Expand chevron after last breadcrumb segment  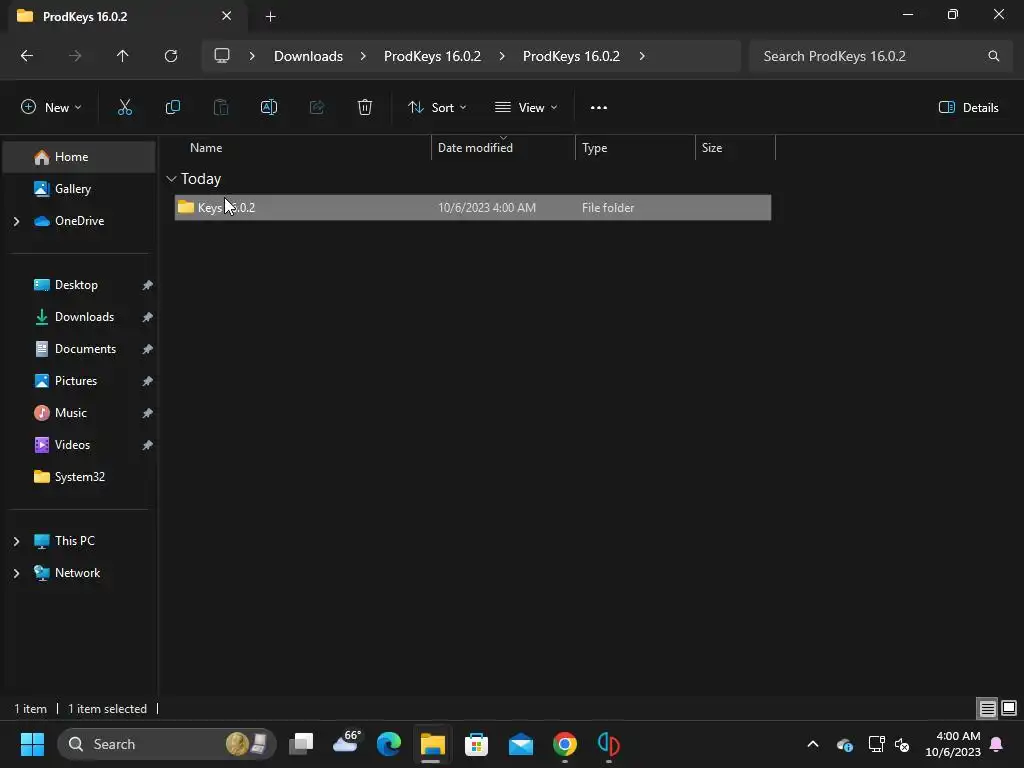pyautogui.click(x=642, y=56)
